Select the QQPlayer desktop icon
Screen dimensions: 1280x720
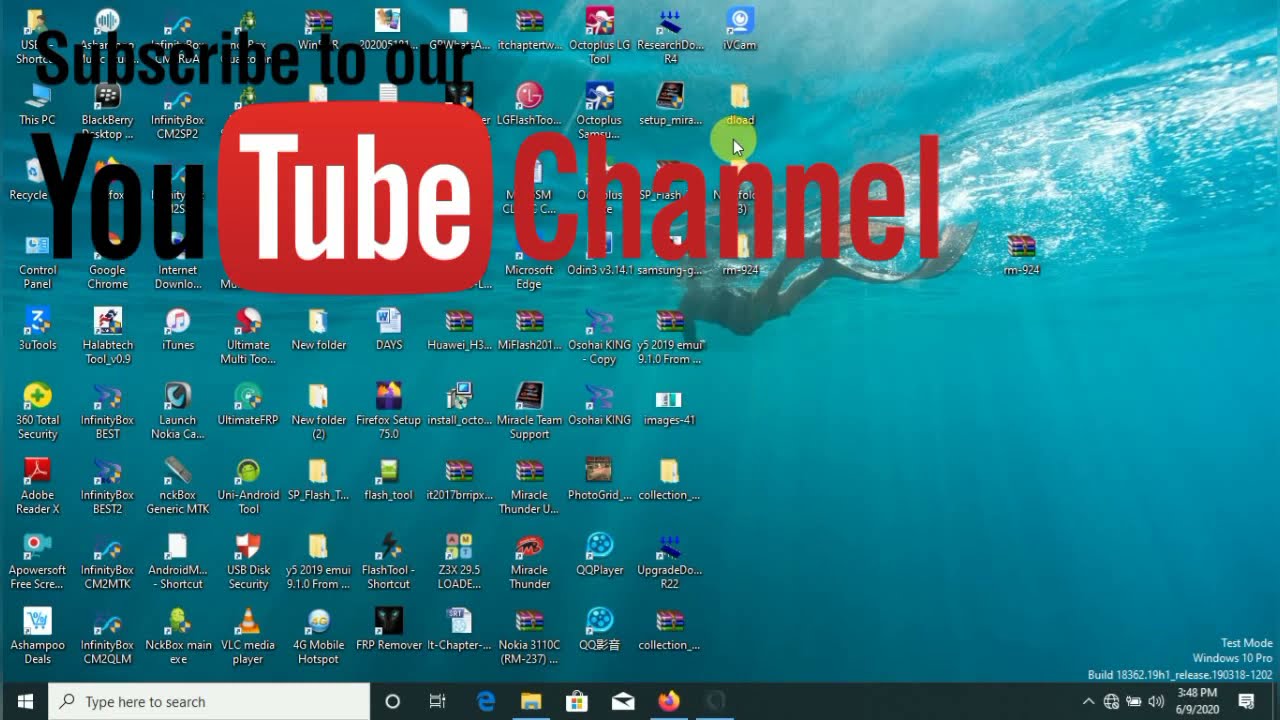pos(600,554)
